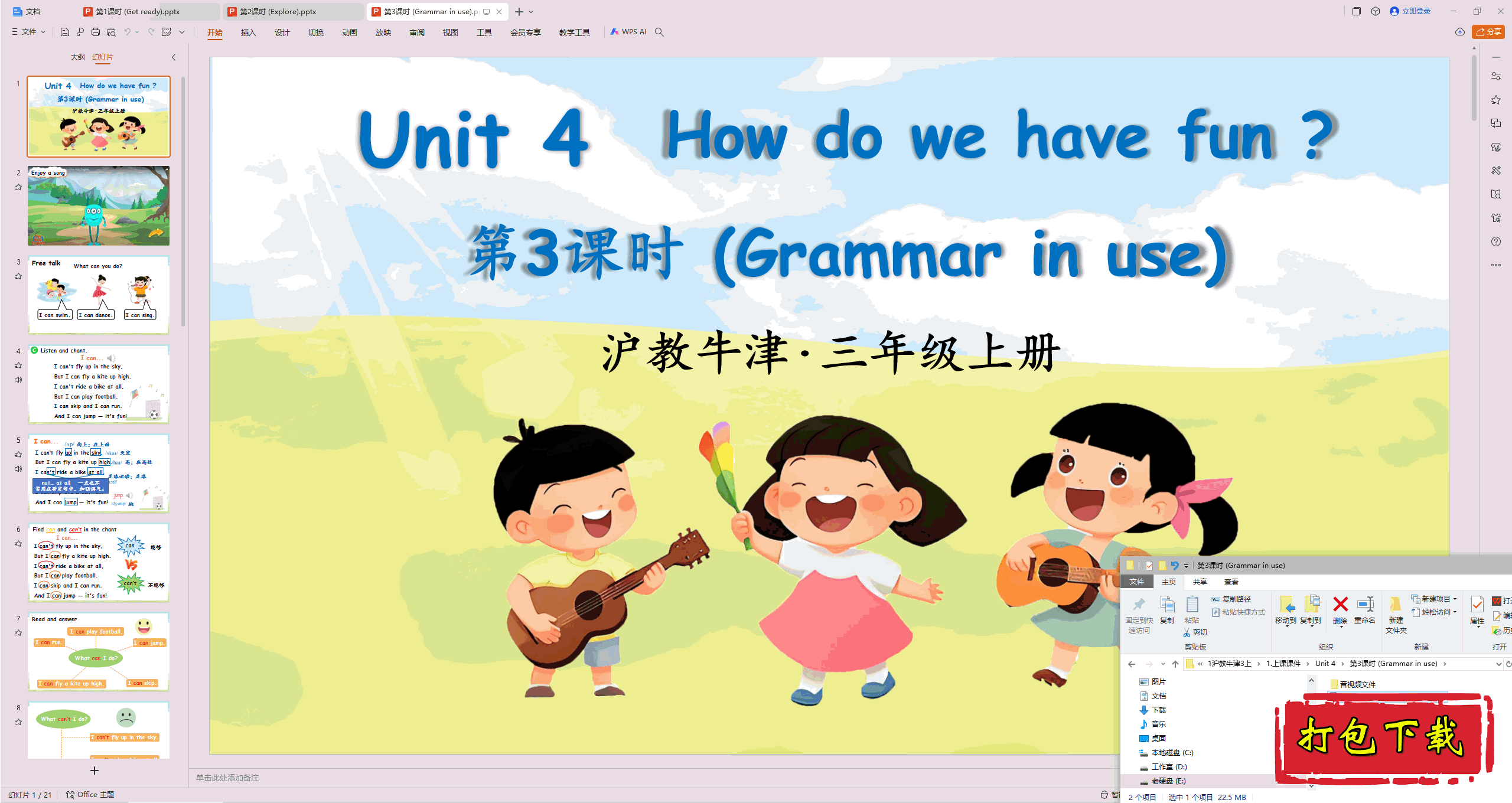Click 1.上课课件 in Explorer breadcrumb
The height and width of the screenshot is (803, 1512).
tap(1283, 664)
